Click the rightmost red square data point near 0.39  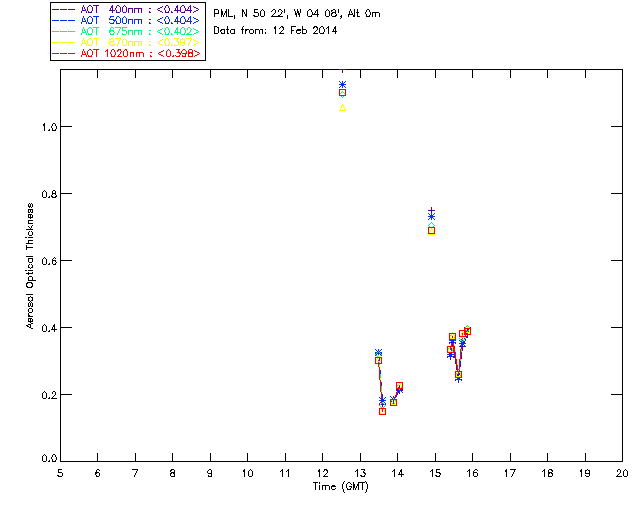click(468, 331)
